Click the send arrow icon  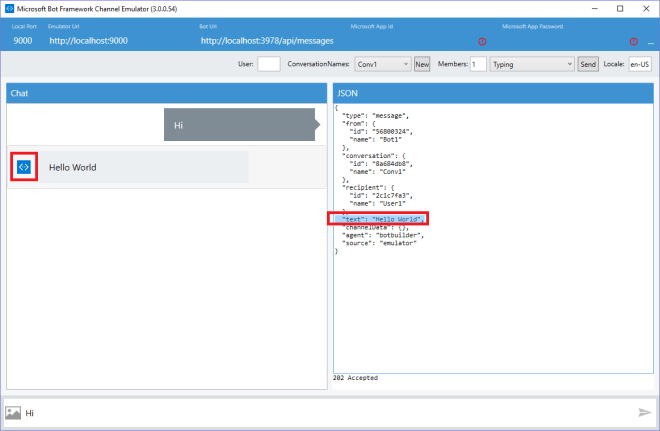pos(644,412)
